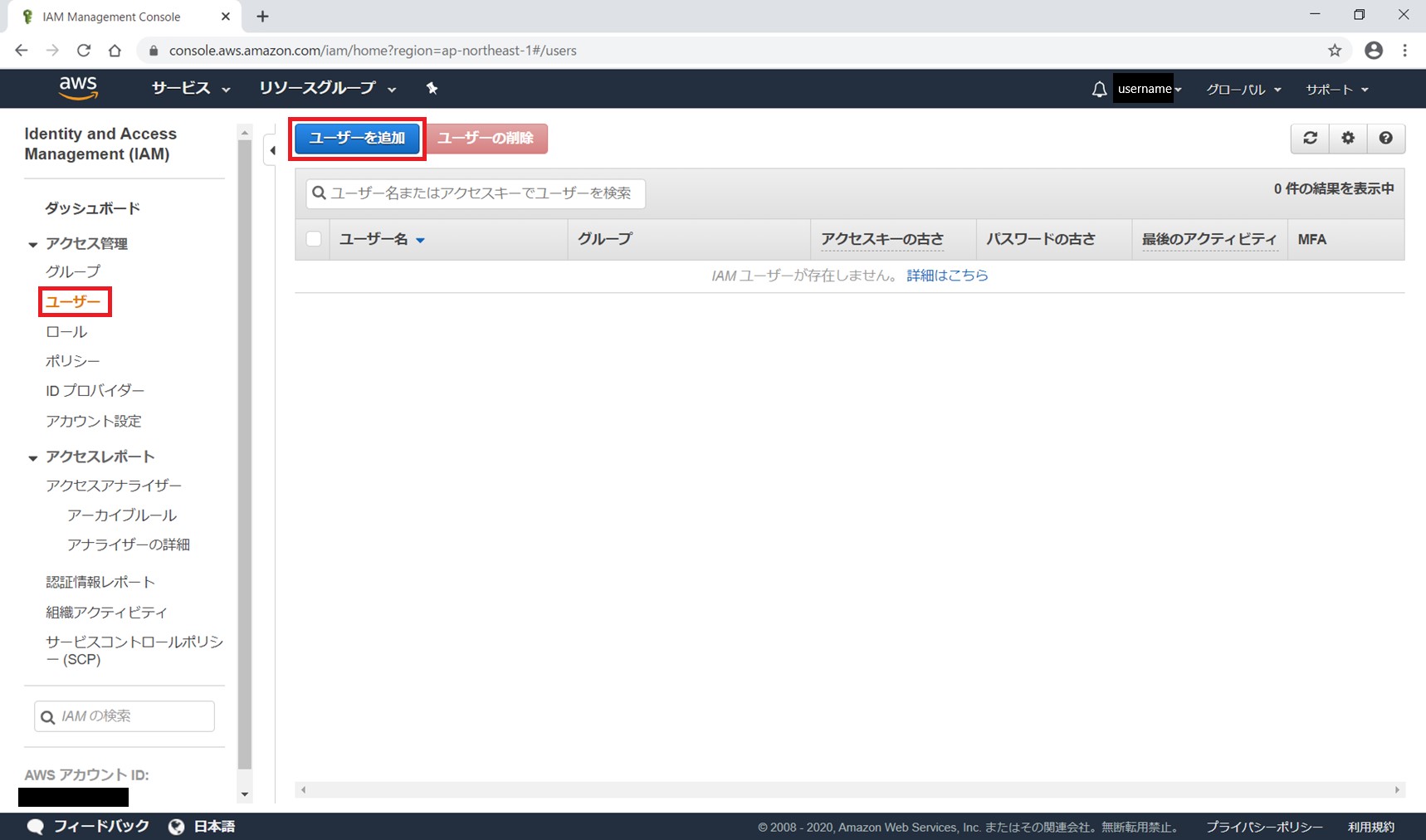Collapse the side navigation panel arrow
Viewport: 1426px width, 840px height.
click(x=271, y=150)
